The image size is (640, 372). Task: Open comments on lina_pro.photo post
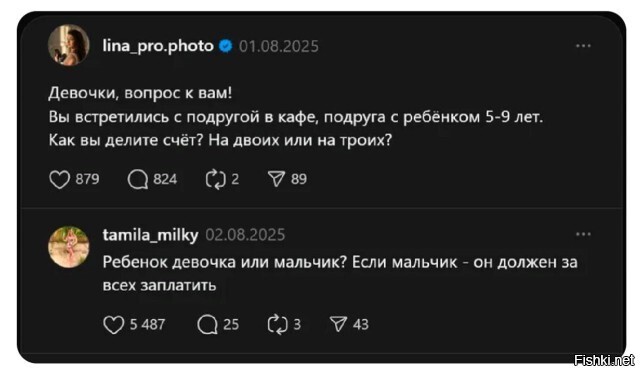click(x=138, y=179)
